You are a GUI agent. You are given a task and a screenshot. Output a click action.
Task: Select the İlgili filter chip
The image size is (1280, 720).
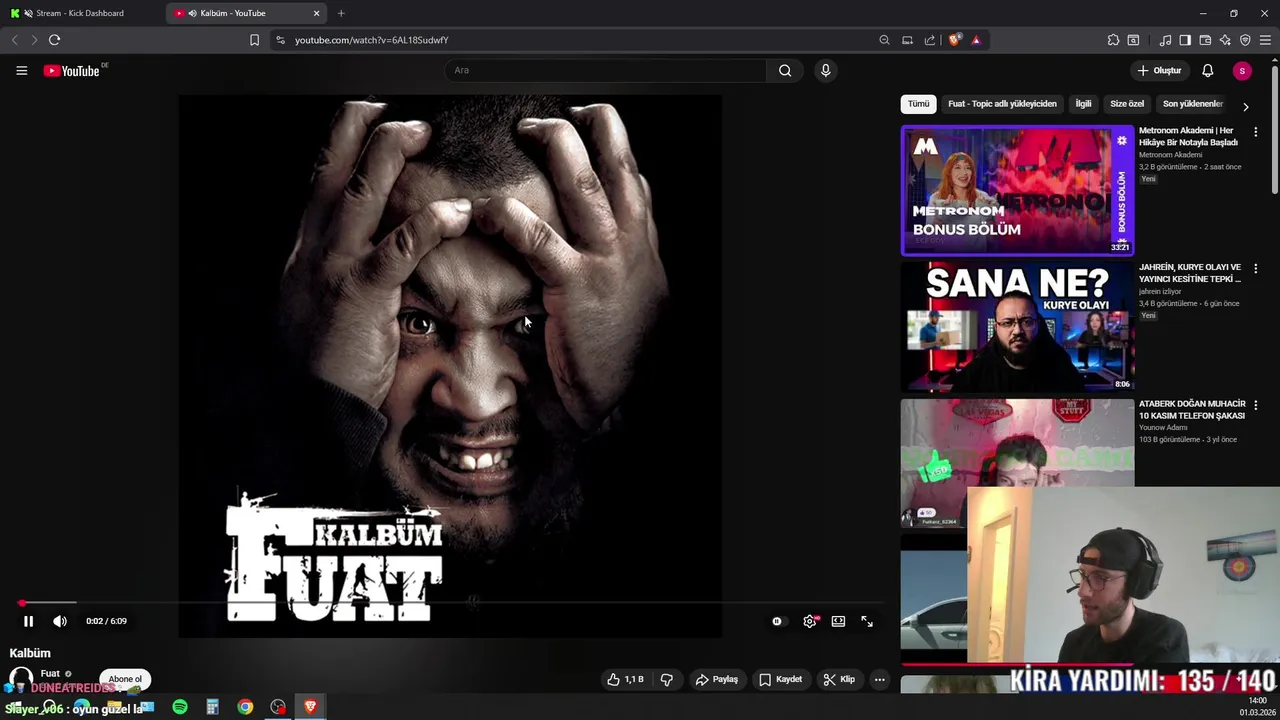1083,104
